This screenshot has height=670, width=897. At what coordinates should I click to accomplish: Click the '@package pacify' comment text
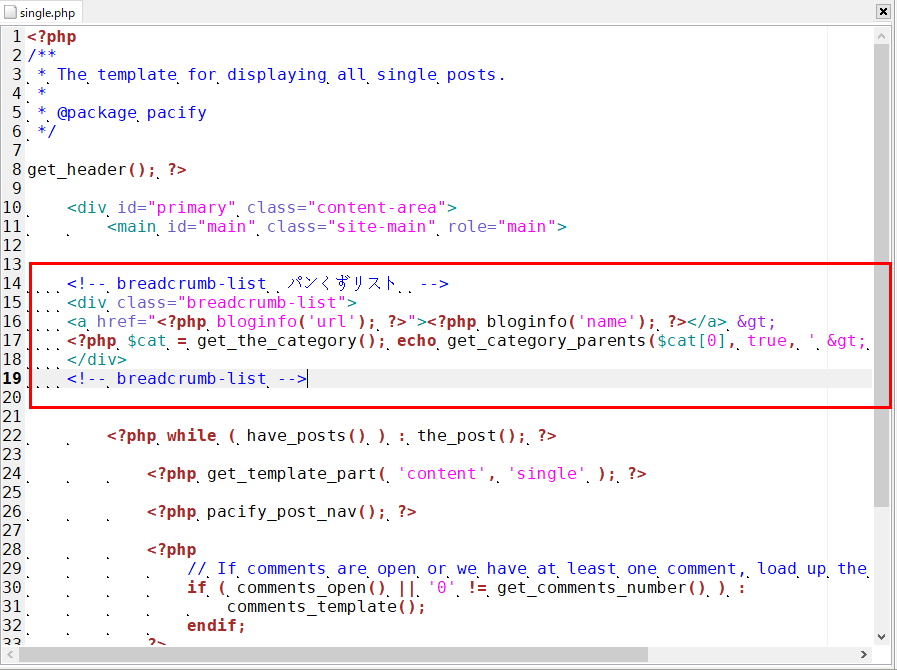pos(132,113)
